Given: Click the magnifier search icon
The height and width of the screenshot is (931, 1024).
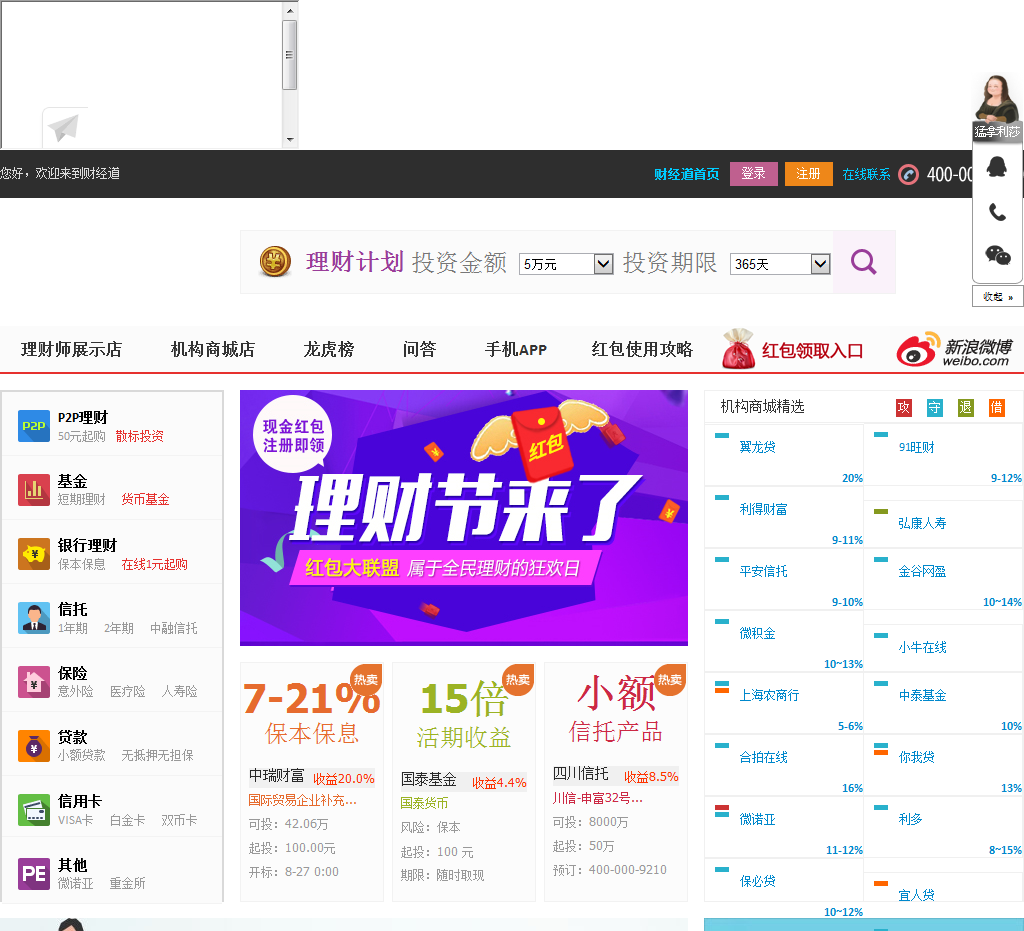Looking at the screenshot, I should [863, 262].
